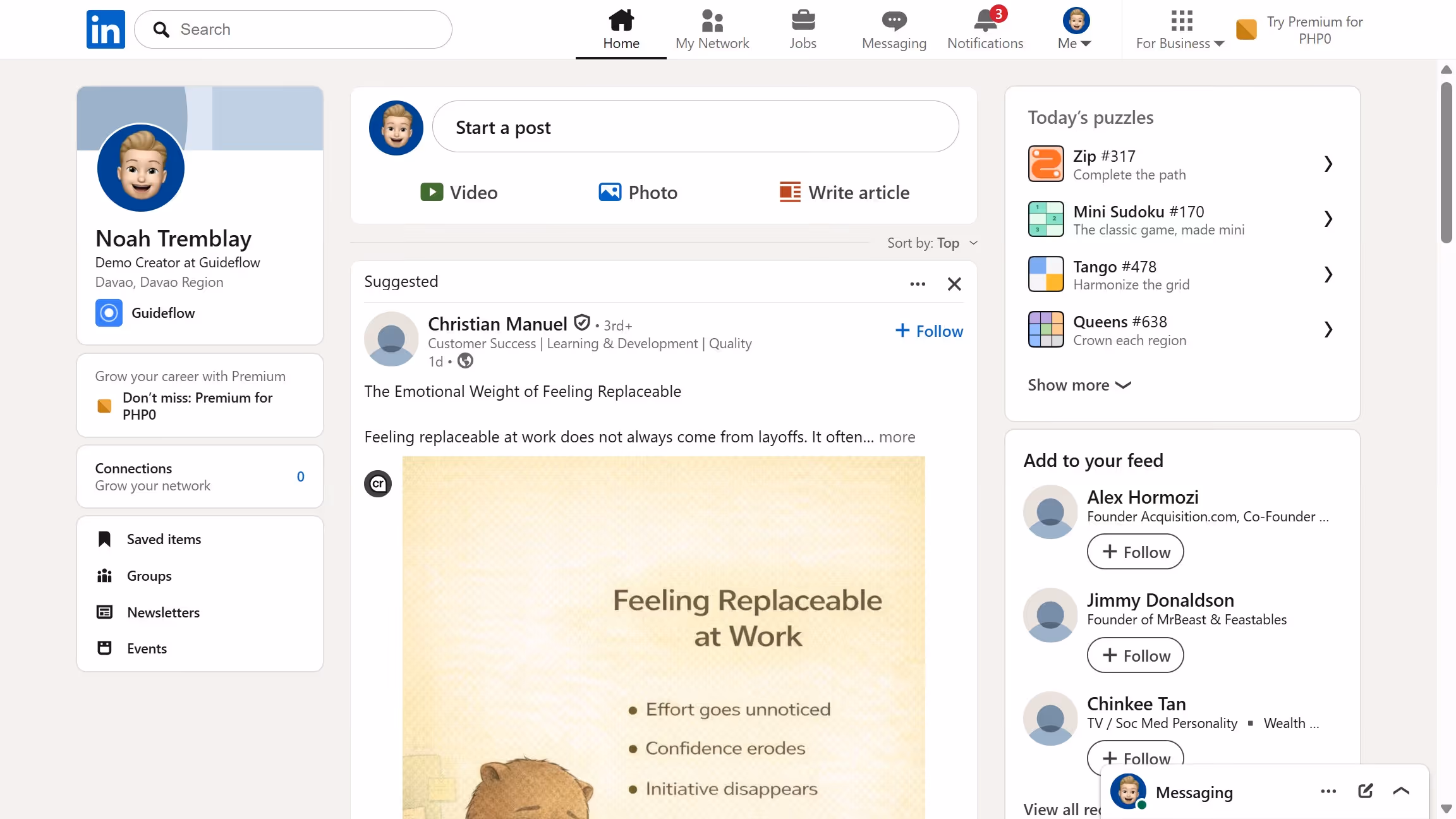Follow Jimmy Donaldson
This screenshot has height=819, width=1456.
point(1135,655)
